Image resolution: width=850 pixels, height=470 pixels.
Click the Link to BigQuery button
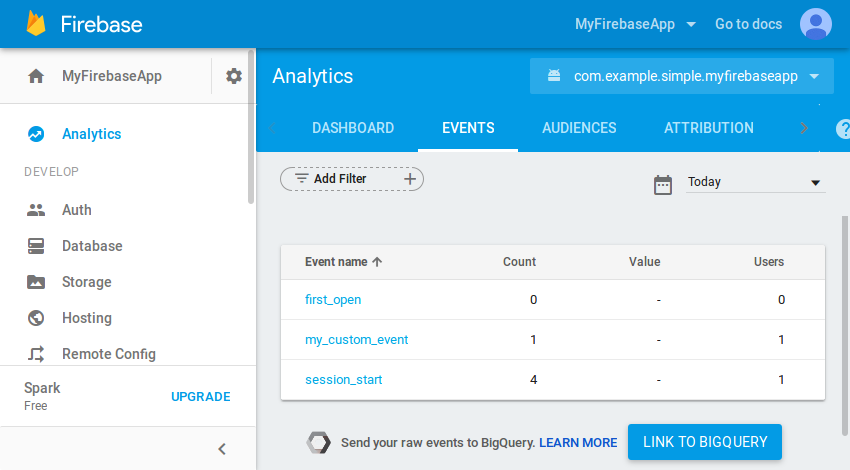705,442
